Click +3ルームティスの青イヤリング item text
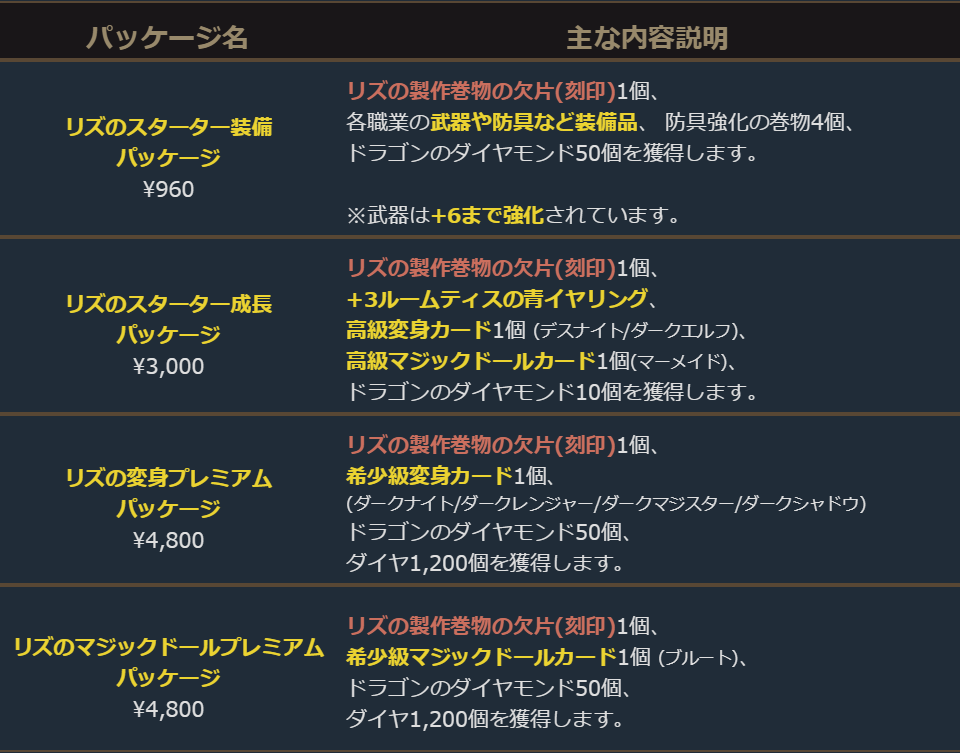Image resolution: width=960 pixels, height=753 pixels. click(496, 298)
